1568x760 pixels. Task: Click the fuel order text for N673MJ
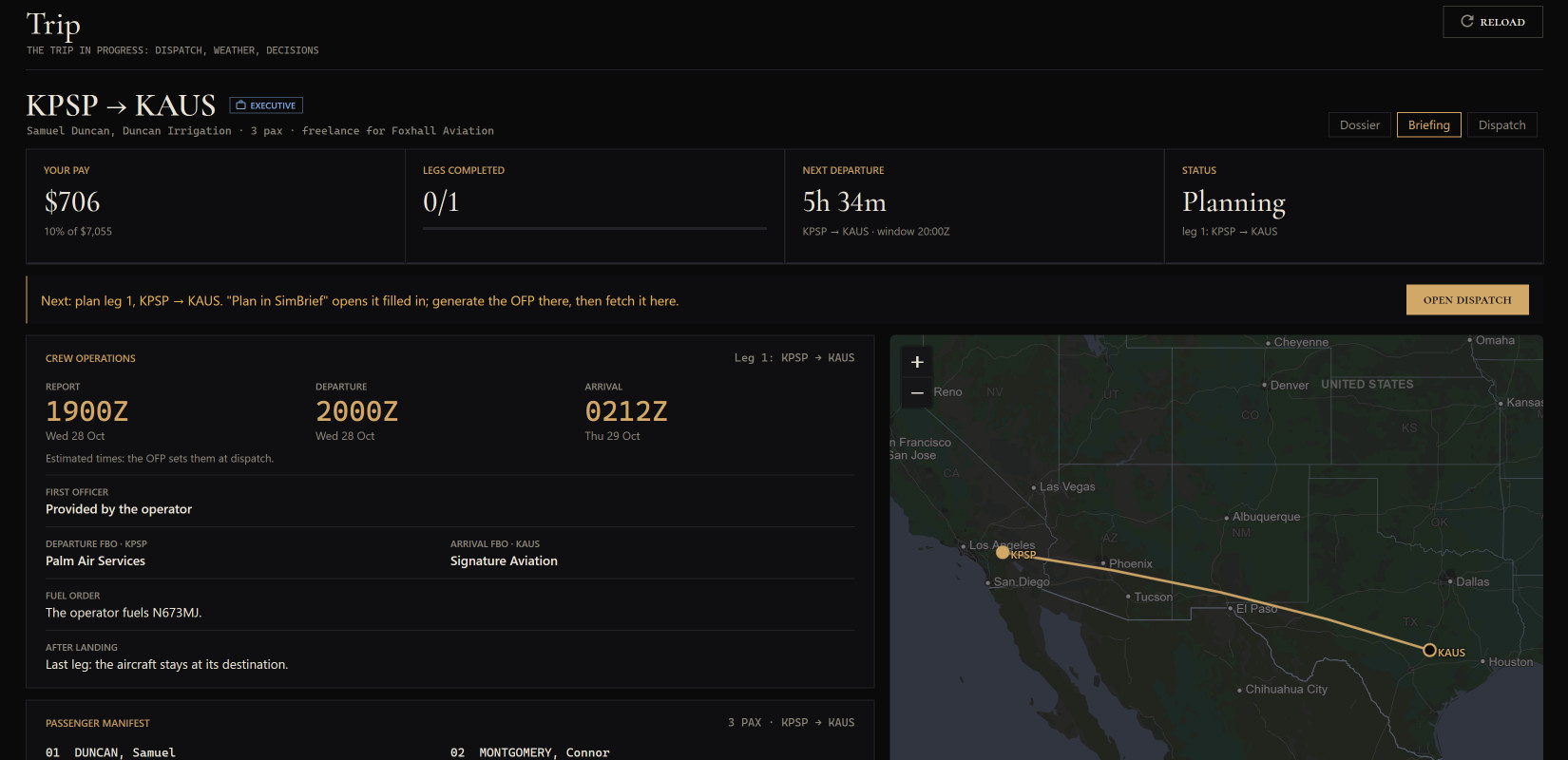[x=124, y=613]
